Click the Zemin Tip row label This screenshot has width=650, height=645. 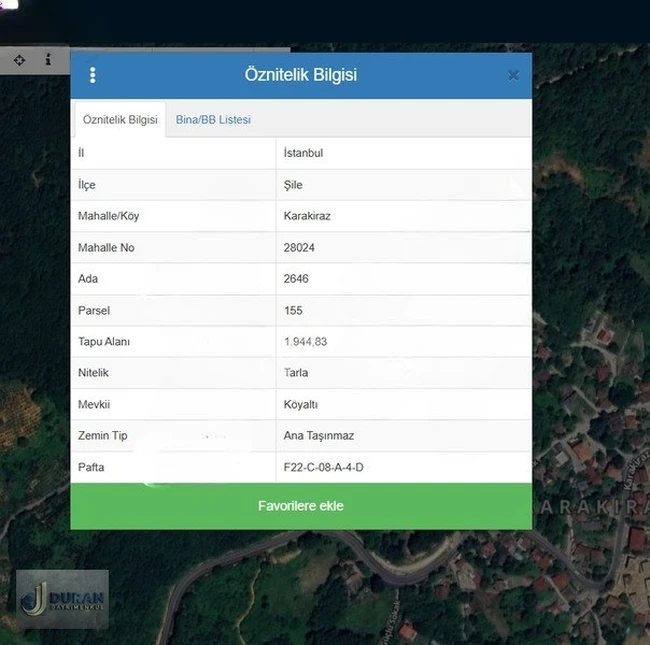(x=103, y=436)
